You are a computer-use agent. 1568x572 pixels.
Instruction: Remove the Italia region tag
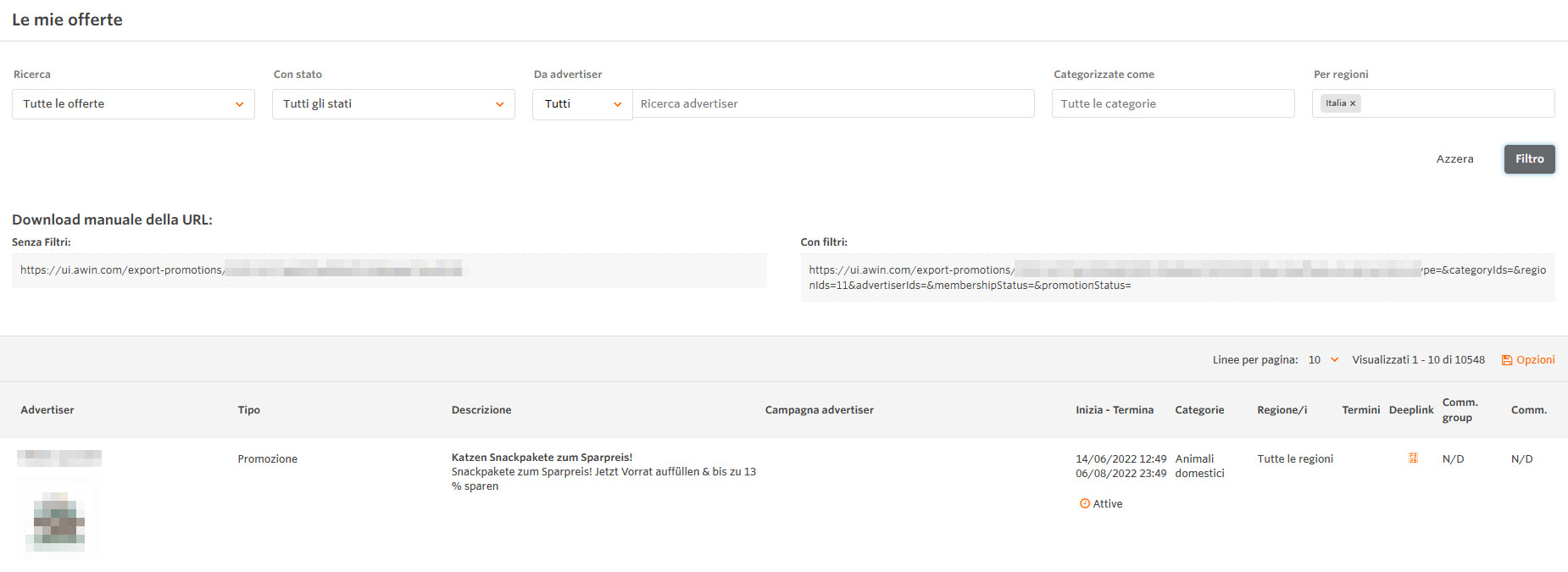pos(1353,103)
